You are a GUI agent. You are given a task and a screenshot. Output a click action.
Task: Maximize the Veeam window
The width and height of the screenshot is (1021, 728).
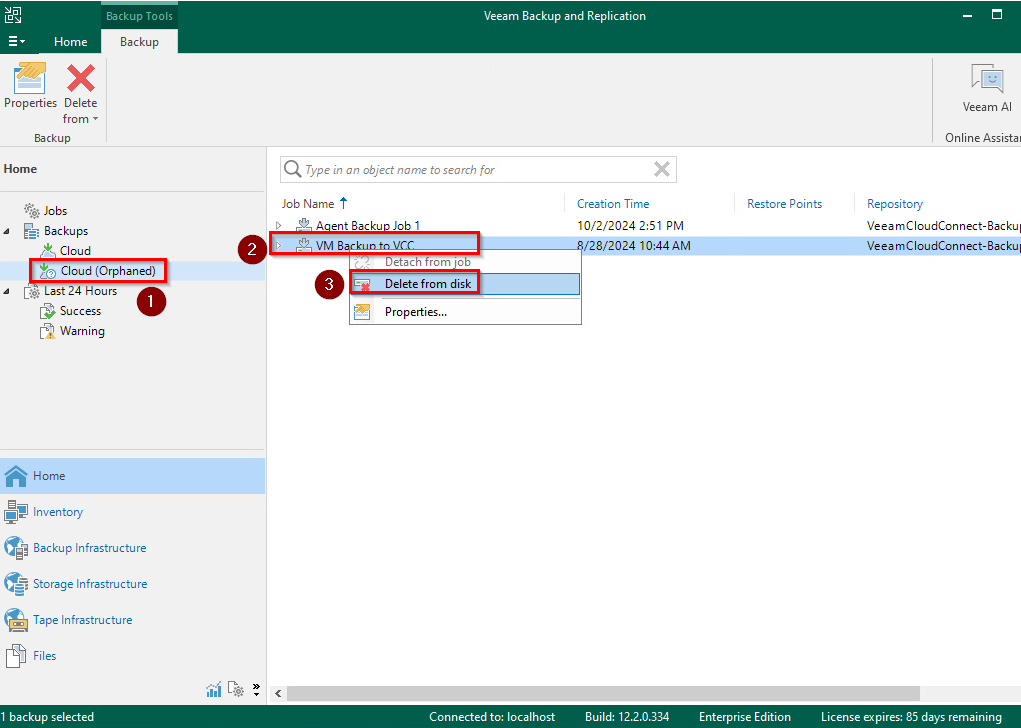(997, 14)
